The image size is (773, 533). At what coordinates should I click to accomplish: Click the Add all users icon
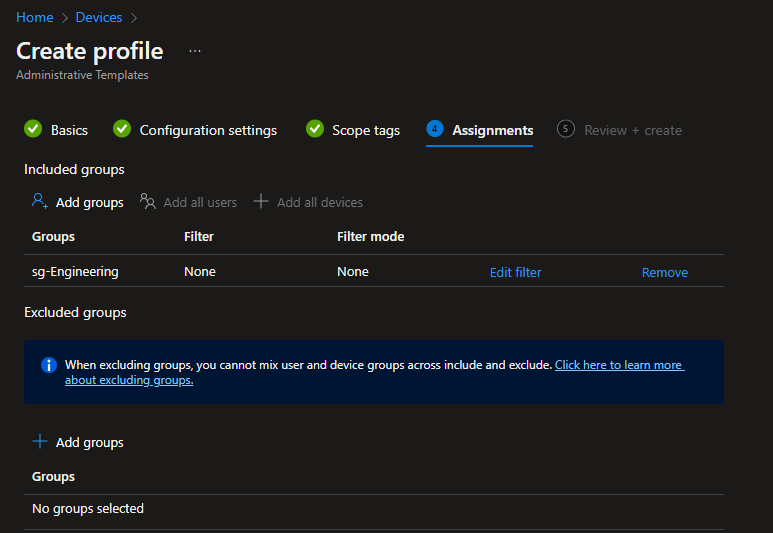pyautogui.click(x=148, y=202)
